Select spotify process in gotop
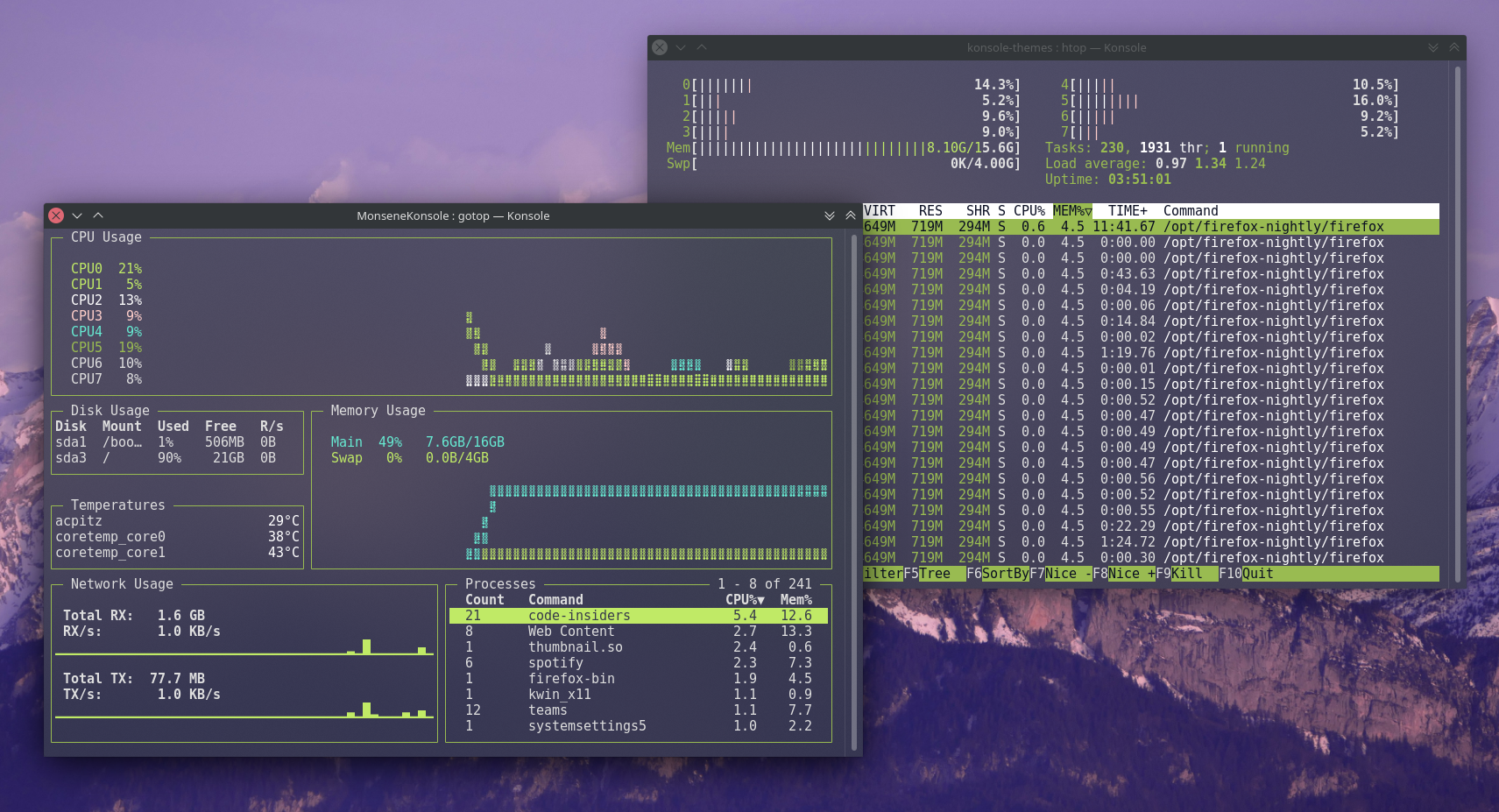The width and height of the screenshot is (1499, 812). pos(639,663)
